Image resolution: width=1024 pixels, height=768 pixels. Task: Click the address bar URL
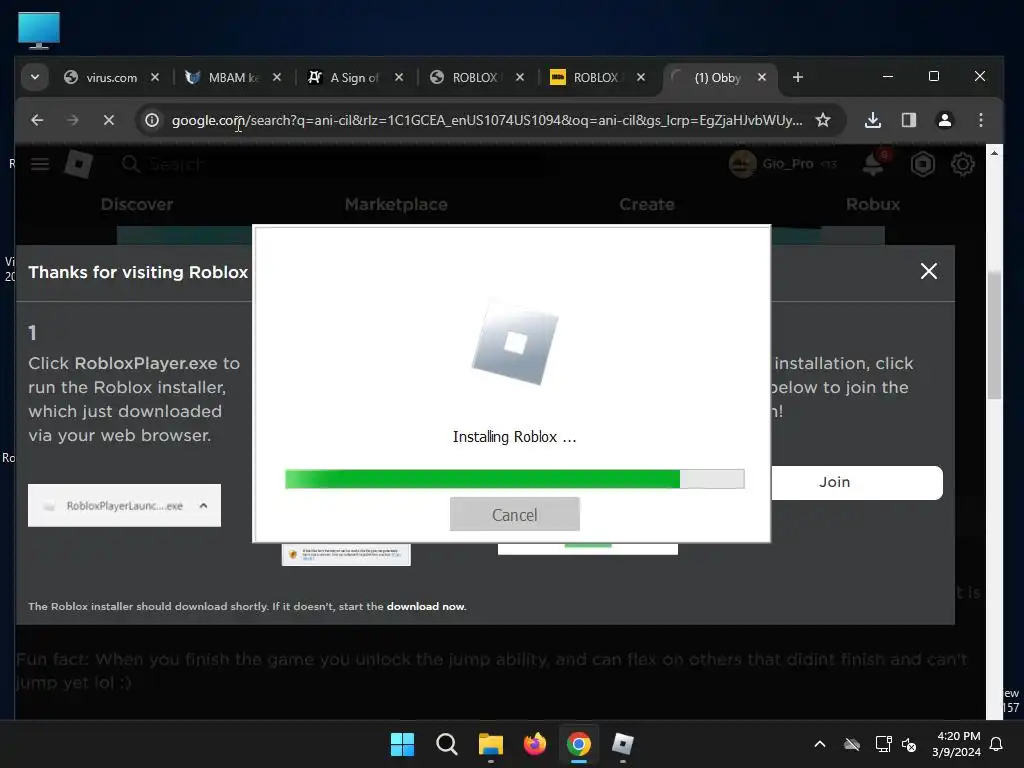pos(487,120)
